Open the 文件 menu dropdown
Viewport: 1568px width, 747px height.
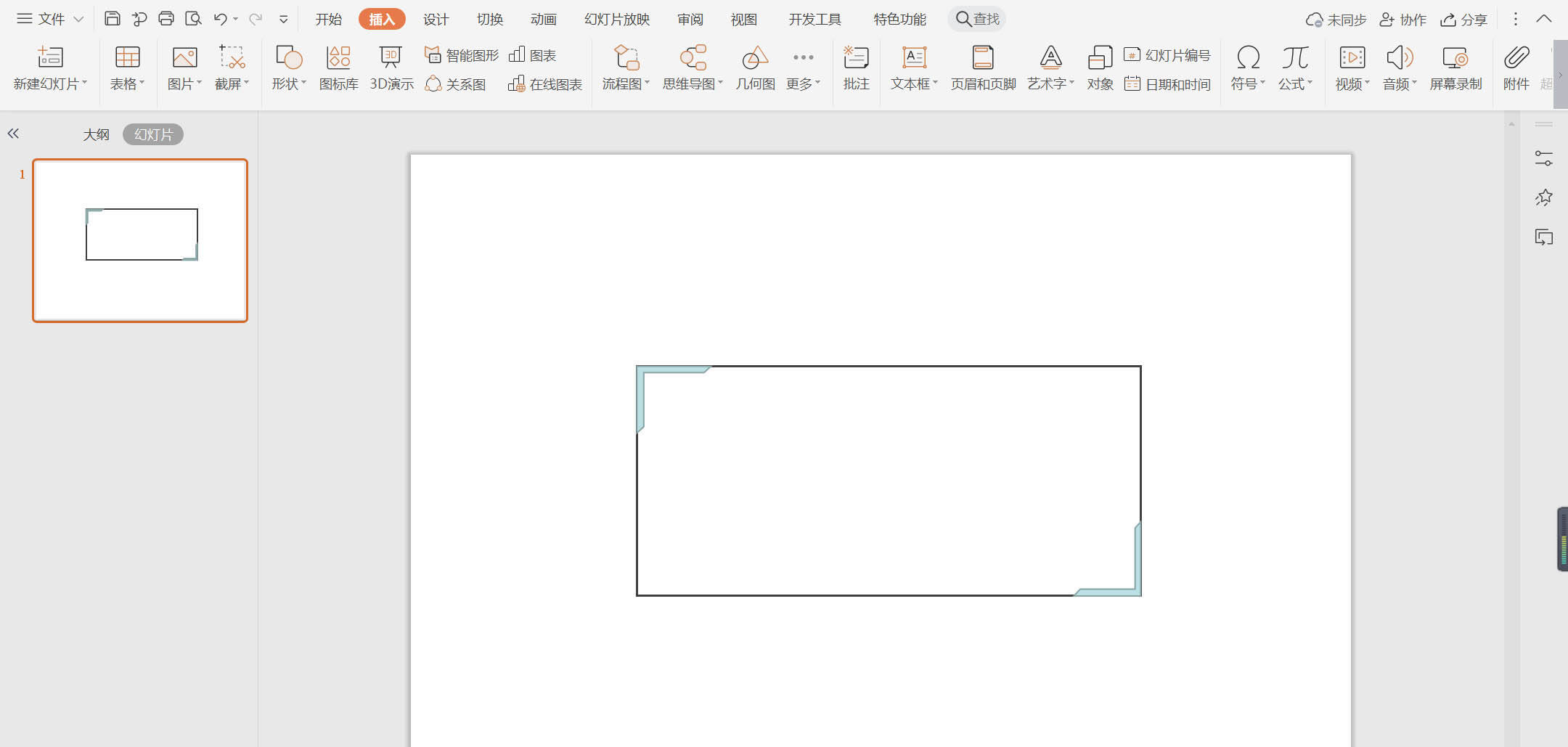(x=51, y=19)
